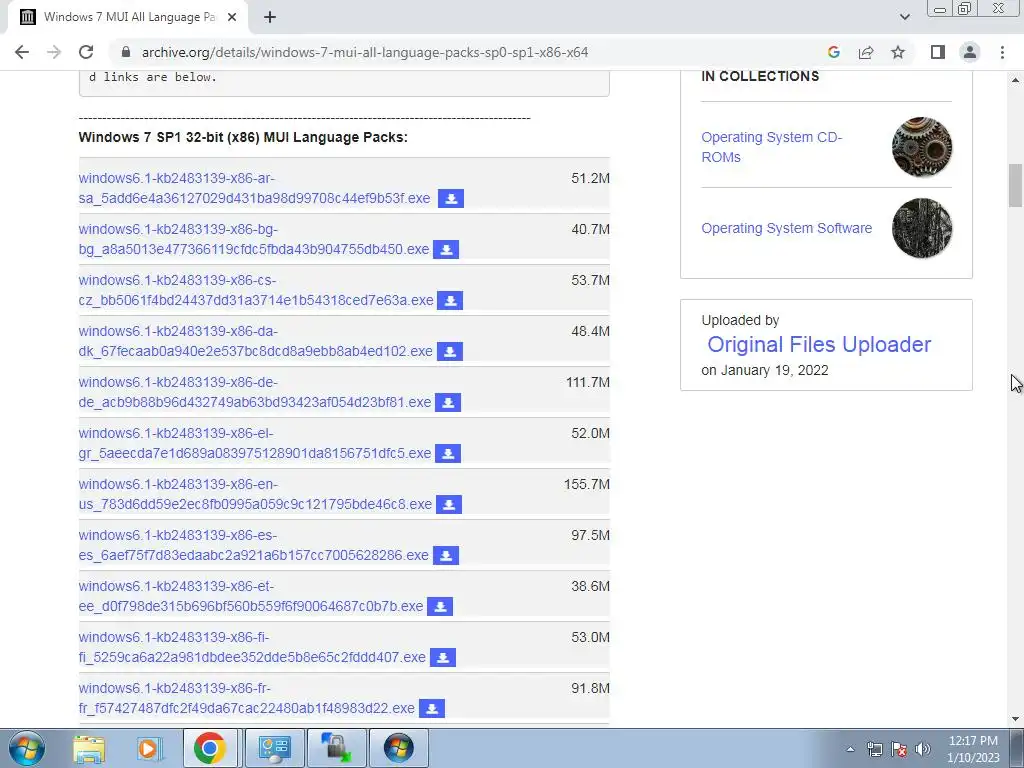This screenshot has height=768, width=1024.
Task: Go back to previous page
Action: pos(22,52)
